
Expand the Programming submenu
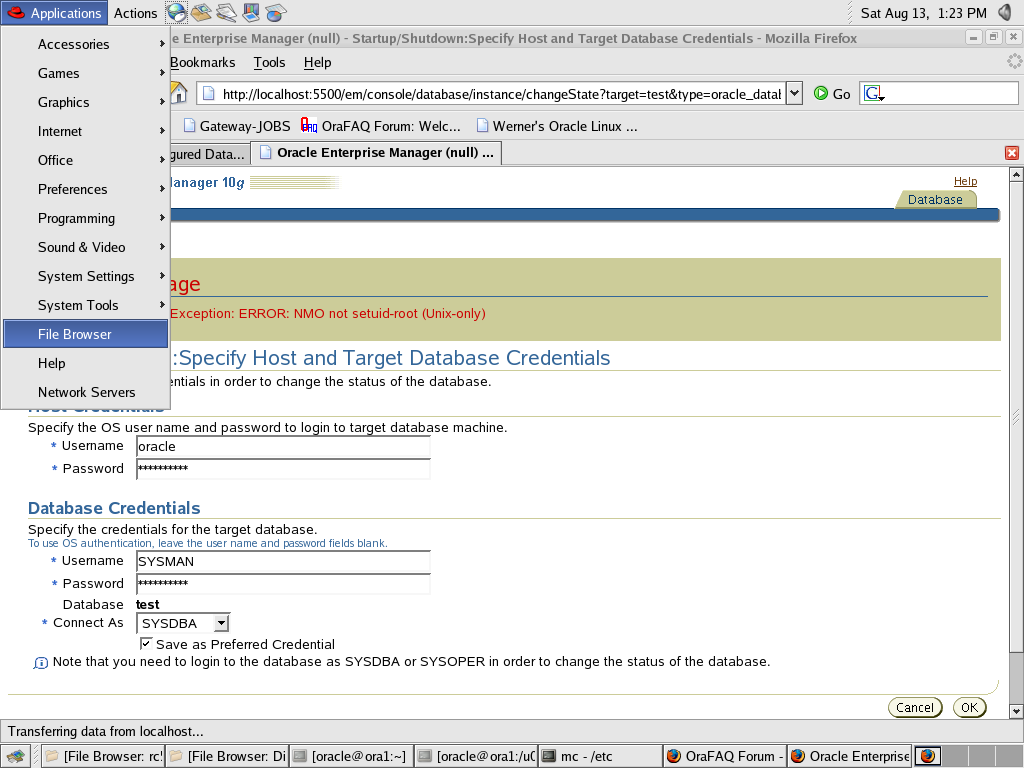[86, 218]
